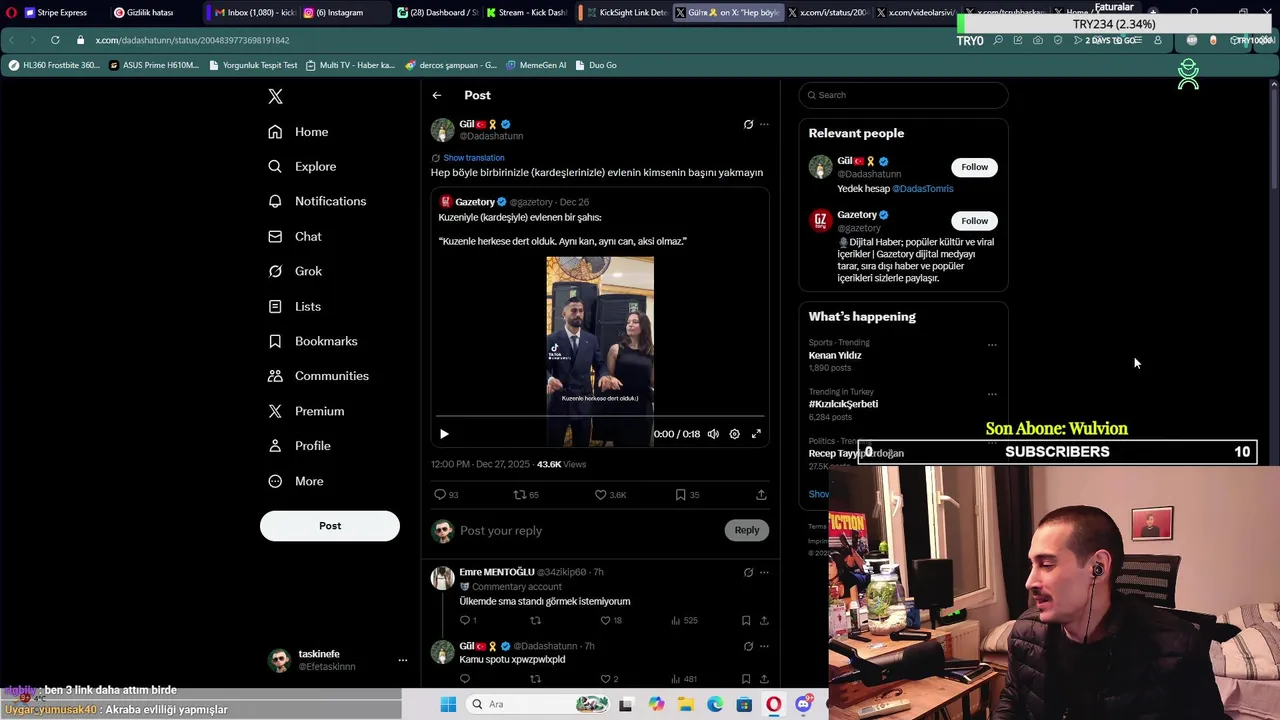Play the embedded video
The height and width of the screenshot is (720, 1280).
click(x=444, y=434)
